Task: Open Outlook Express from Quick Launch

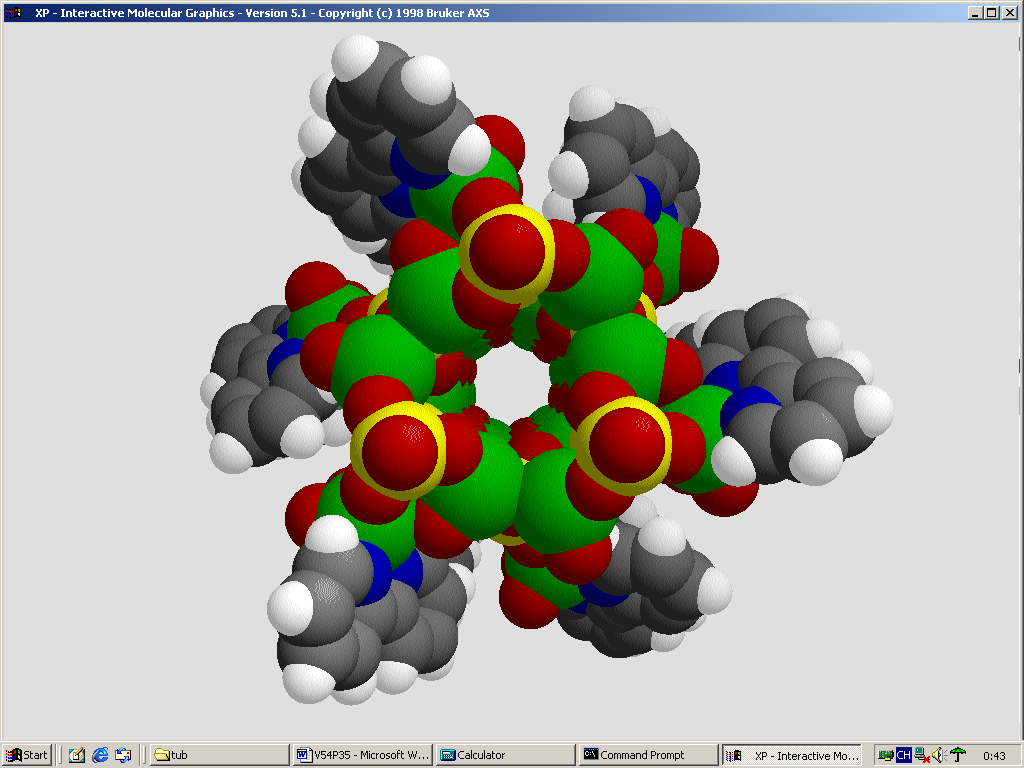Action: 123,755
